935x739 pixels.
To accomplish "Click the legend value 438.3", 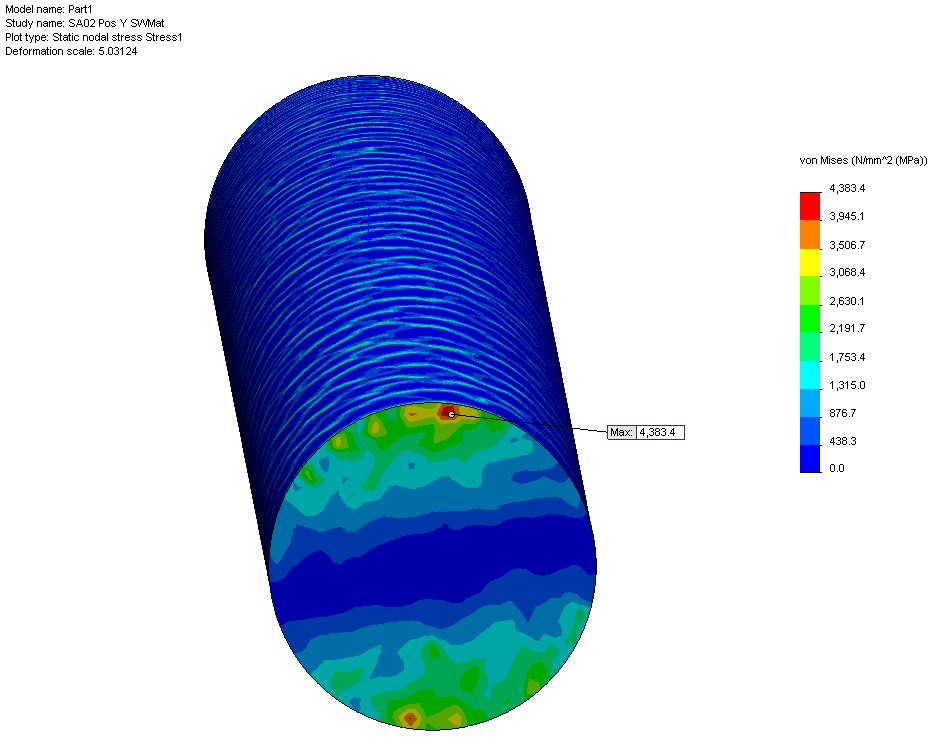I will pyautogui.click(x=843, y=441).
